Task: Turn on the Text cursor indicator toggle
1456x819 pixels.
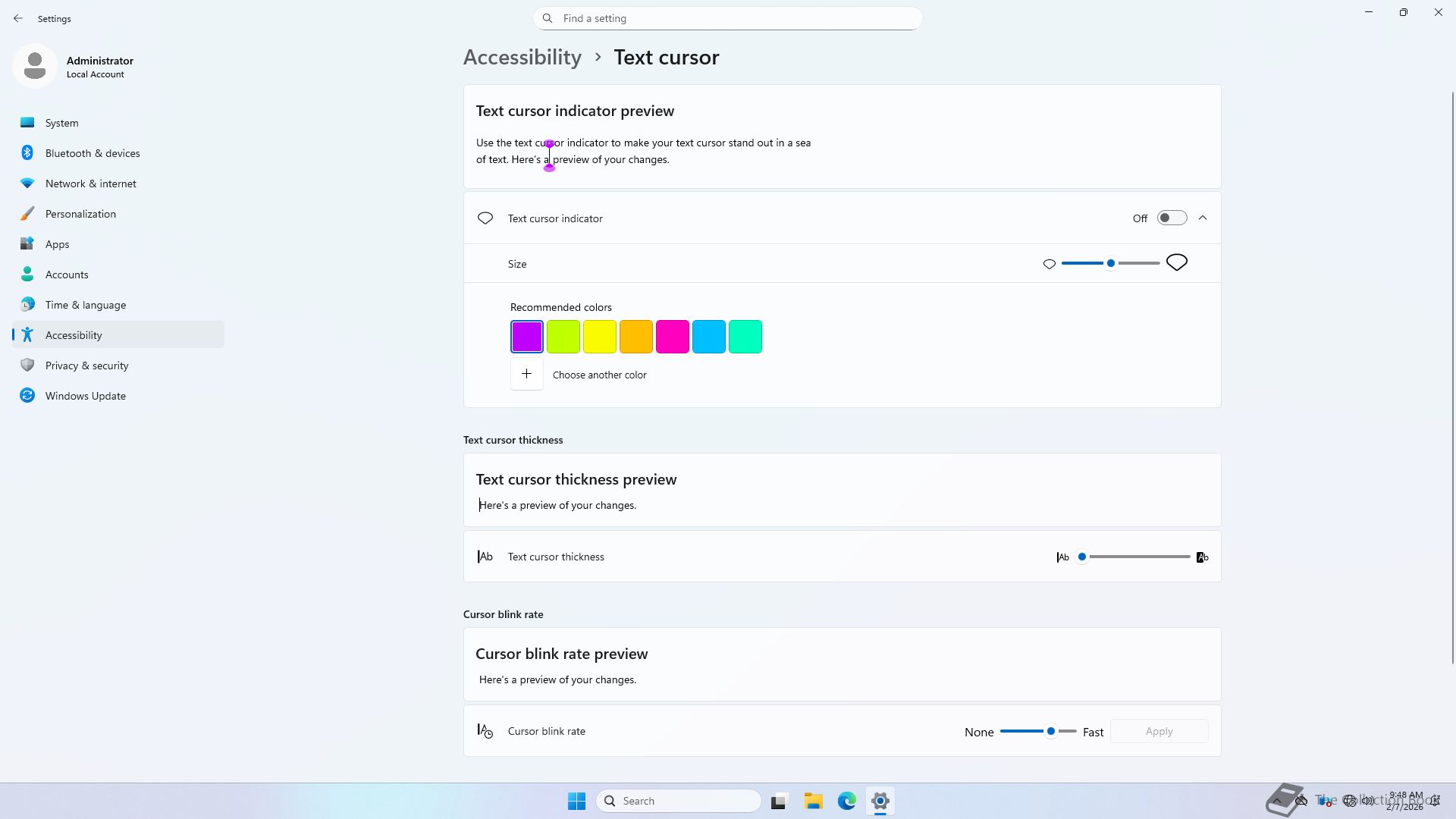Action: (1172, 218)
